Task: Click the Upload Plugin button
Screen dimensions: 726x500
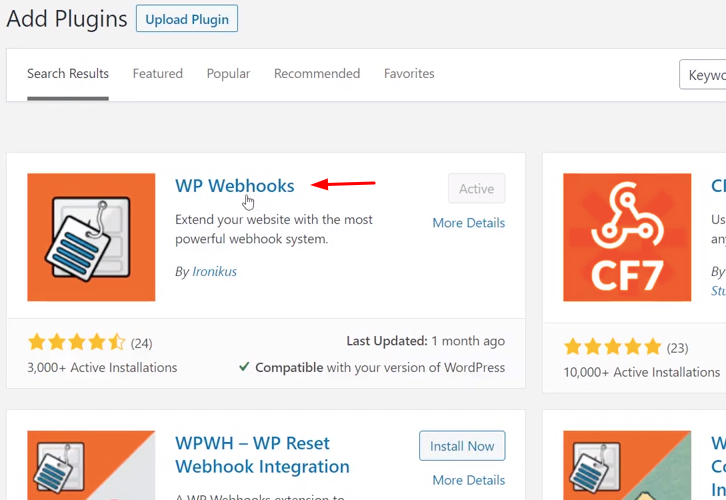Action: pos(187,19)
